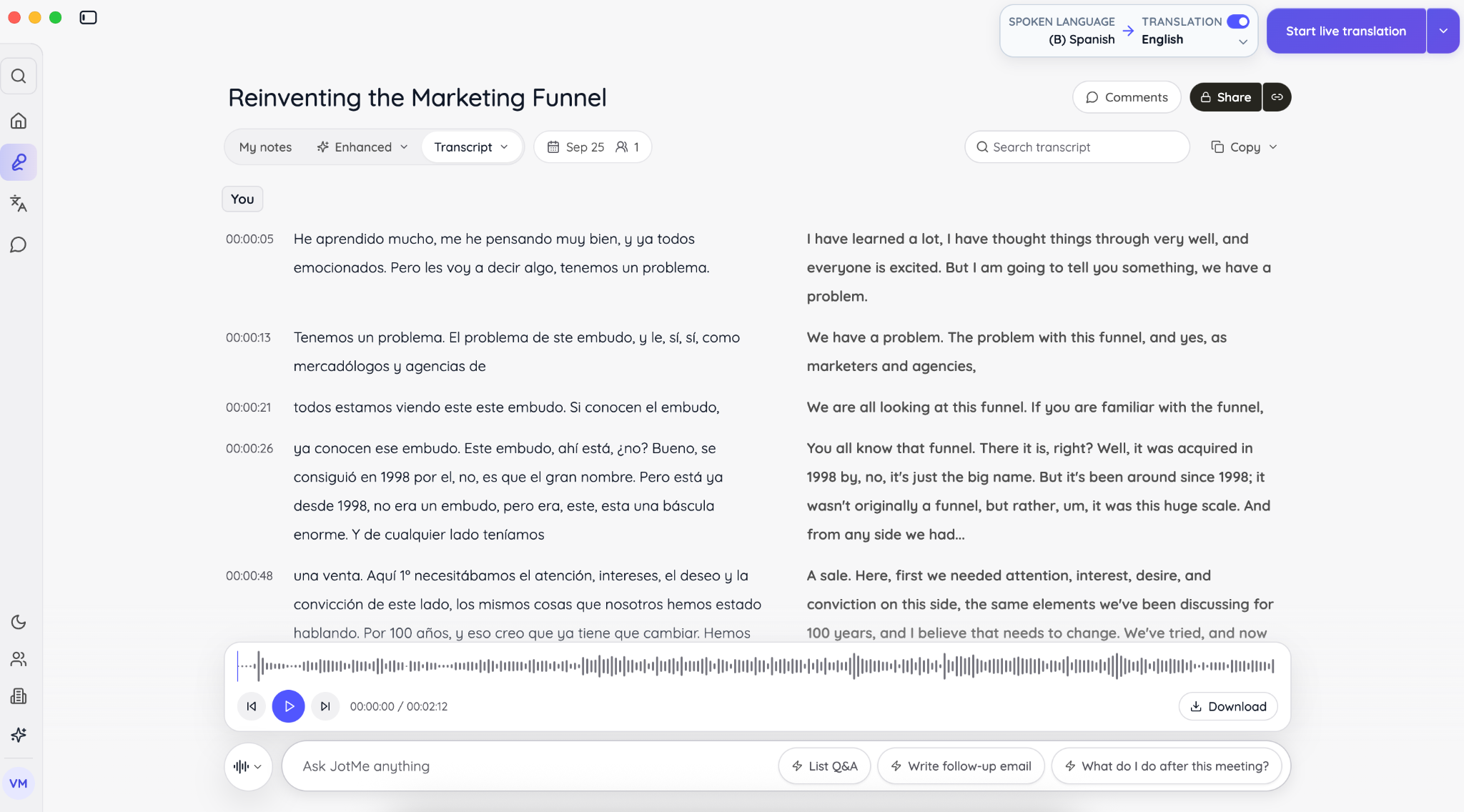
Task: Open the Comments panel
Action: point(1127,97)
